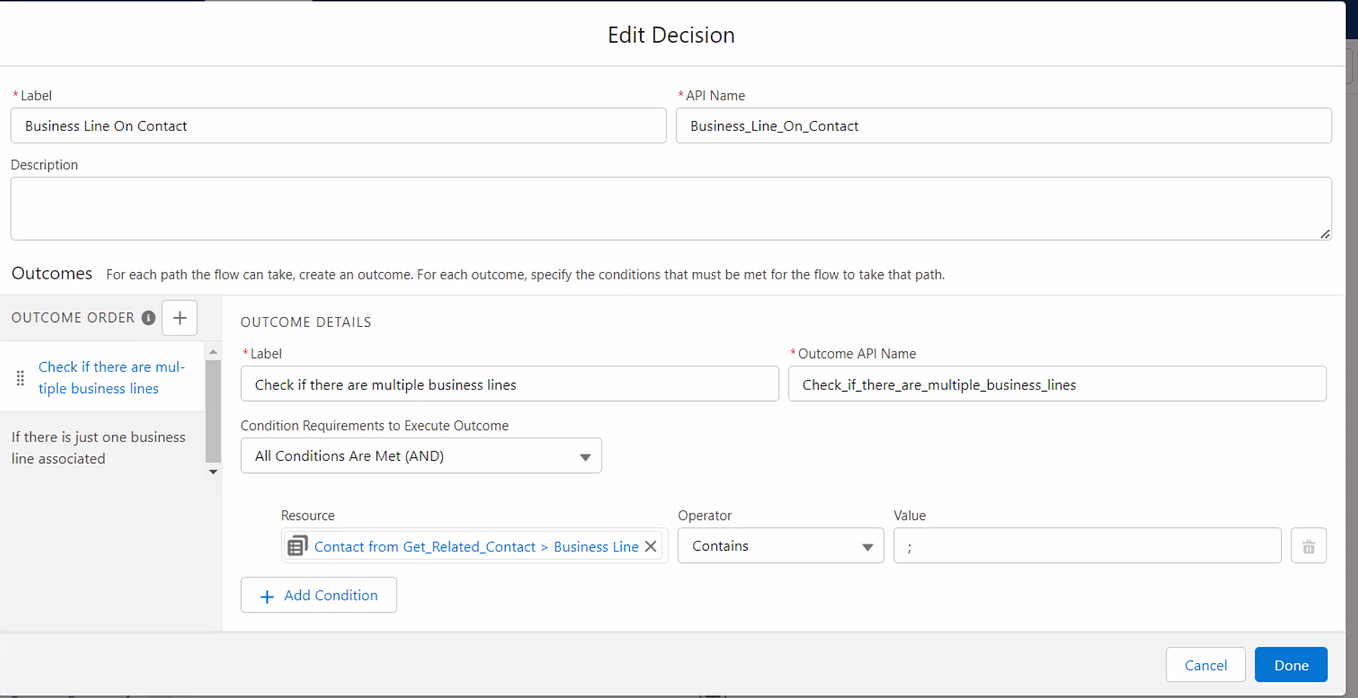Click Done button

(1291, 665)
